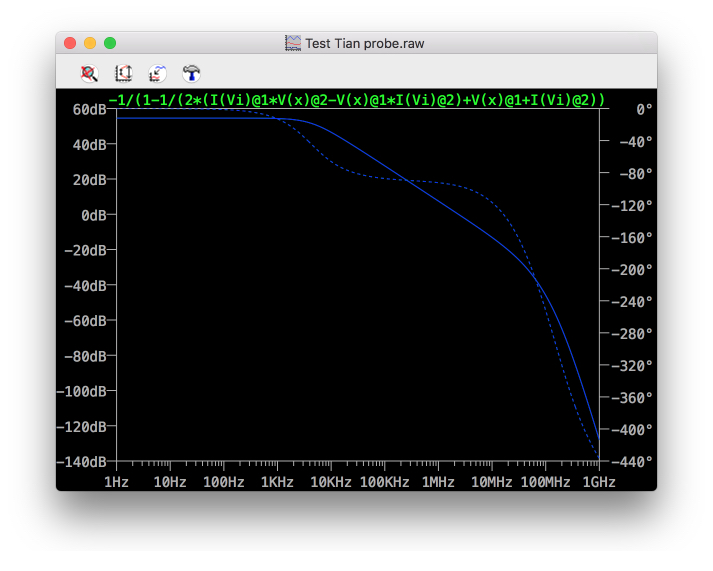Maximize the window with the green button
713x571 pixels.
pyautogui.click(x=110, y=43)
